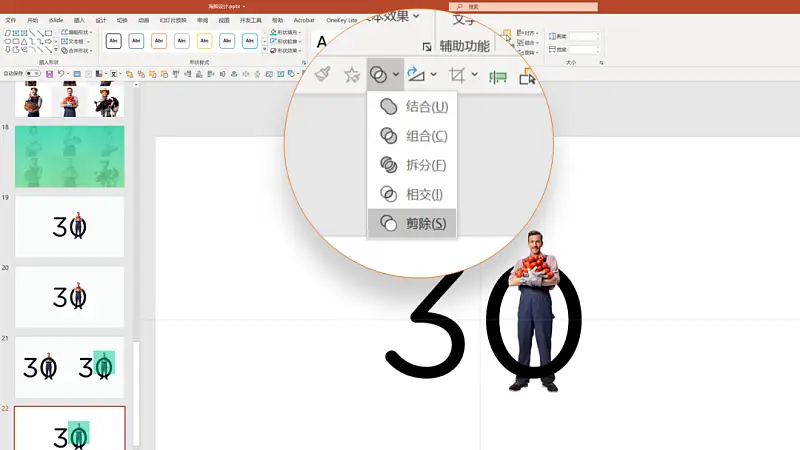Switch to the Acrobat tab
This screenshot has width=800, height=450.
click(304, 20)
